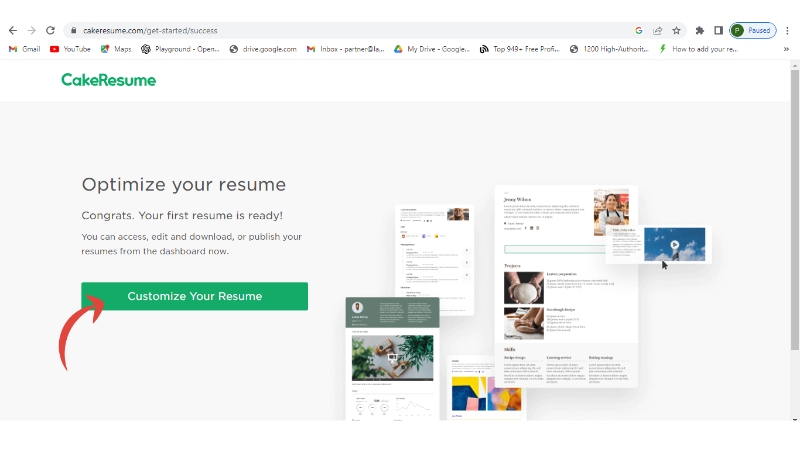
Task: Click the Jenny Wilson resume preview thumbnail
Action: pos(566,285)
